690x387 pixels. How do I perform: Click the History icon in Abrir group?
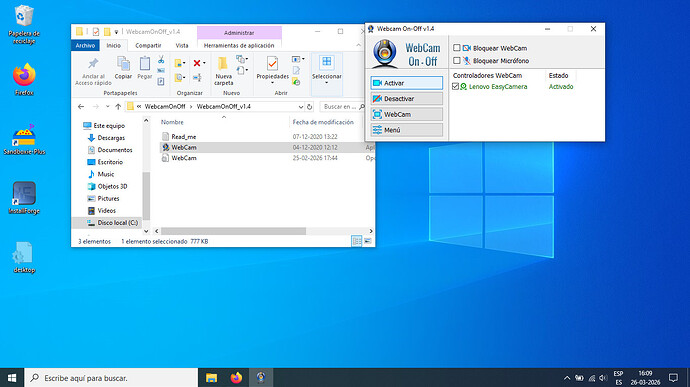pyautogui.click(x=296, y=81)
